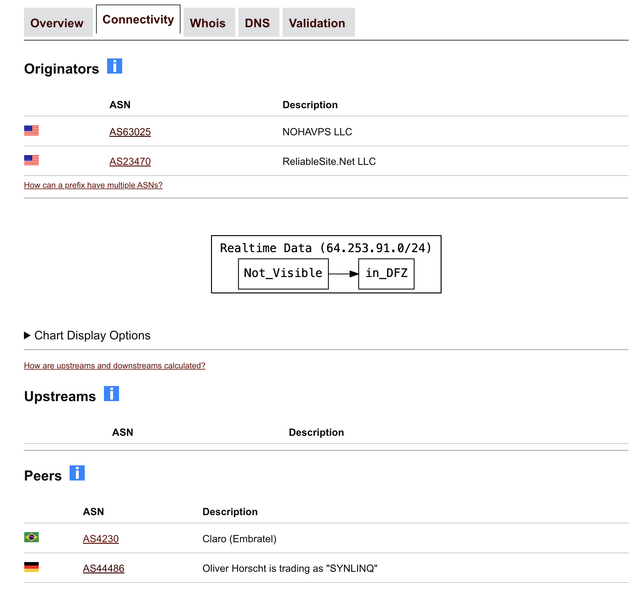Select the DNS tab
The width and height of the screenshot is (640, 595).
point(258,23)
